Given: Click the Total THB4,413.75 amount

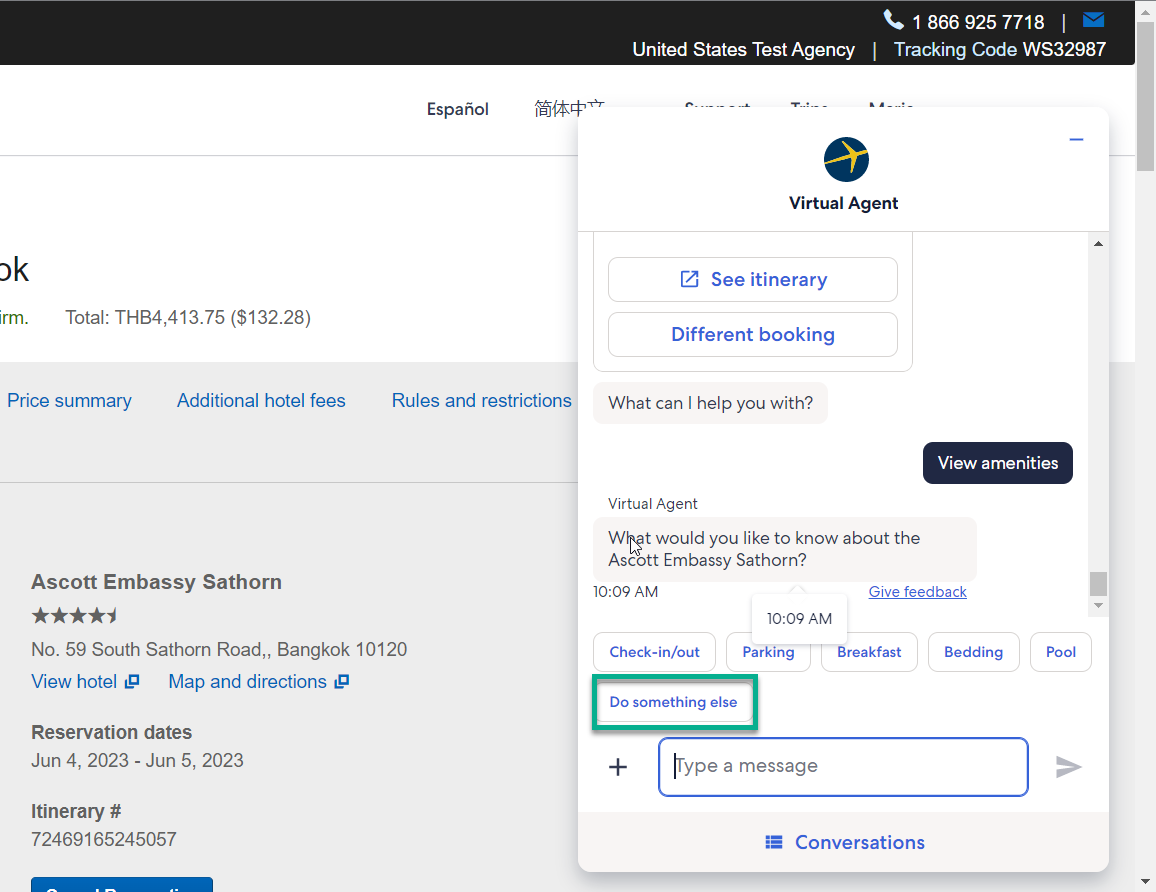Looking at the screenshot, I should point(188,318).
